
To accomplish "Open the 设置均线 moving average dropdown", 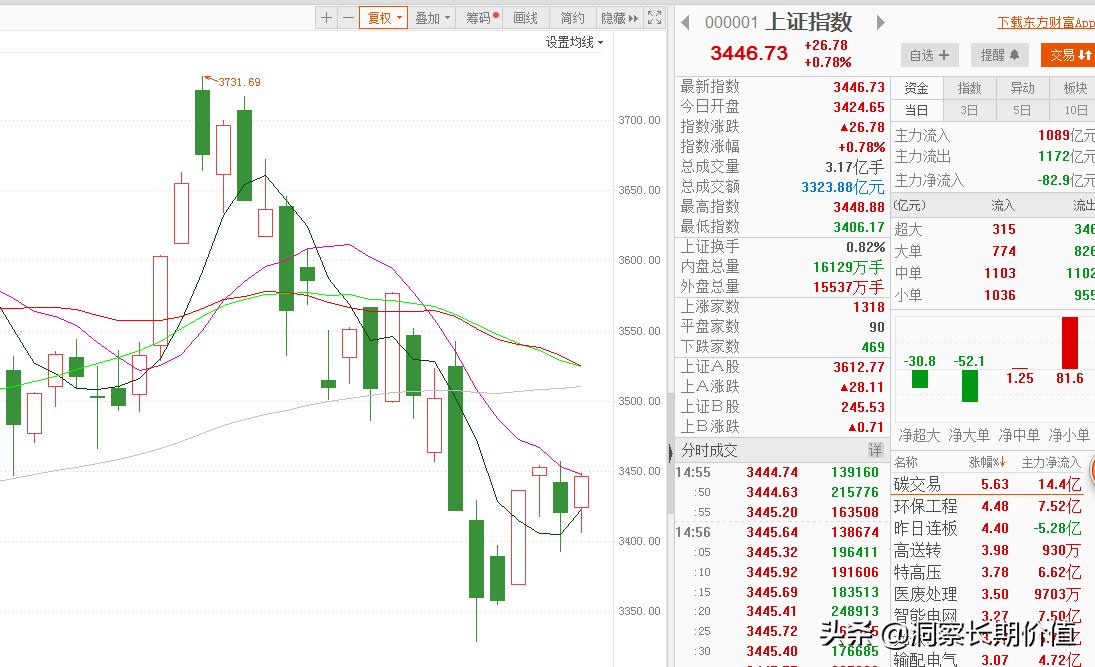I will [x=574, y=43].
